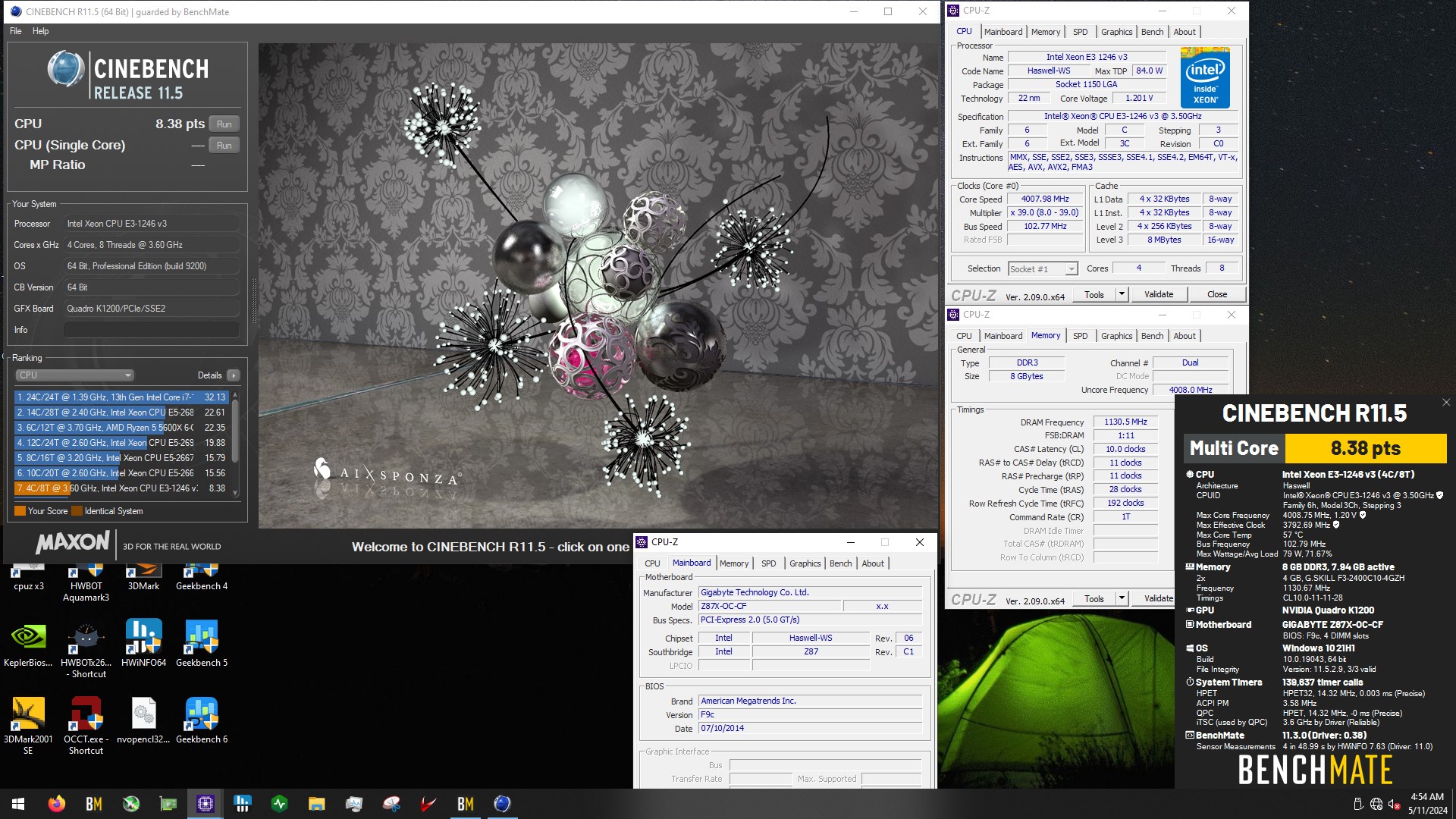The image size is (1456, 819).
Task: Click the DRAM Frequency value 1130.5 MHz
Action: click(1125, 422)
